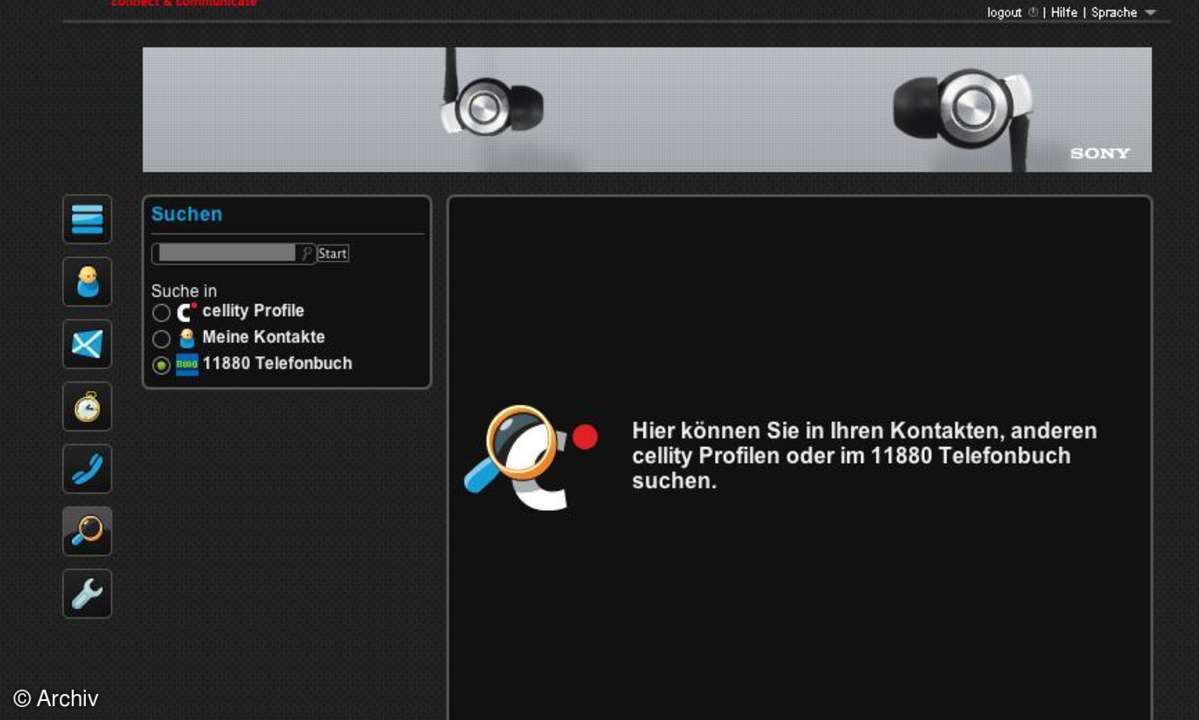Open the wrench settings sidebar icon
The width and height of the screenshot is (1199, 720).
pos(87,593)
